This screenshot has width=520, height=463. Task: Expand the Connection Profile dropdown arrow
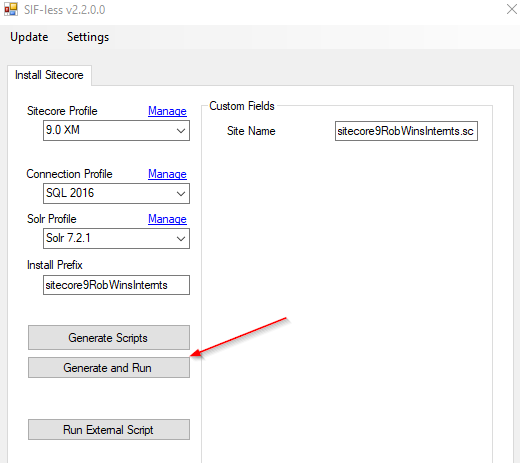pyautogui.click(x=181, y=194)
